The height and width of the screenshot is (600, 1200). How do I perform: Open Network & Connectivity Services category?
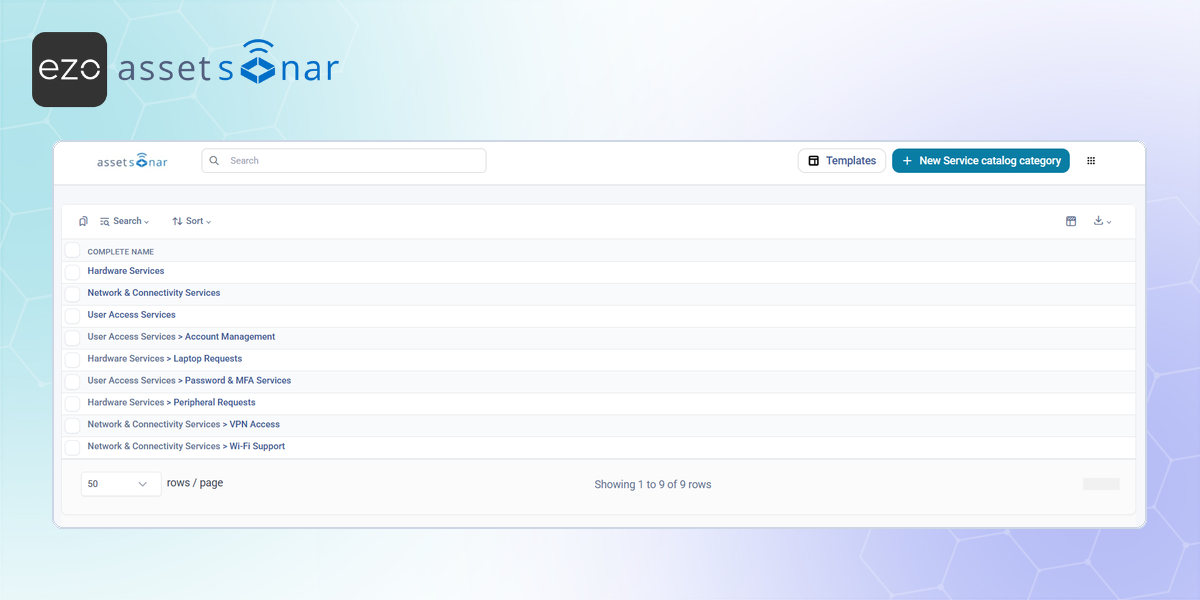coord(154,293)
